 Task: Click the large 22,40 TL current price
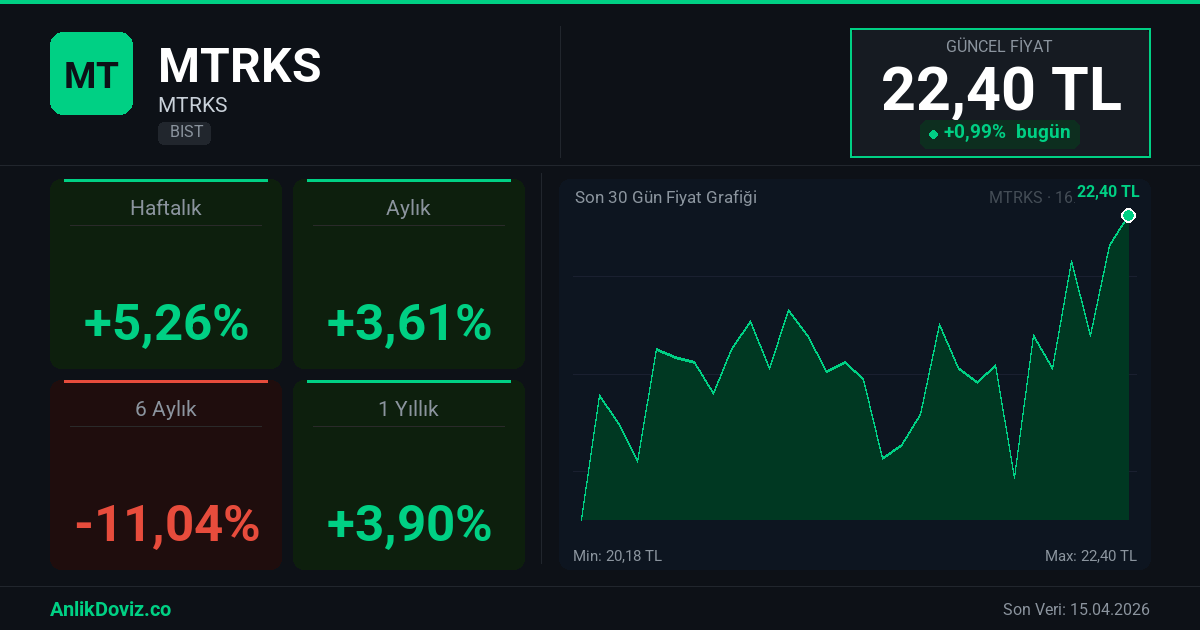[x=1000, y=90]
